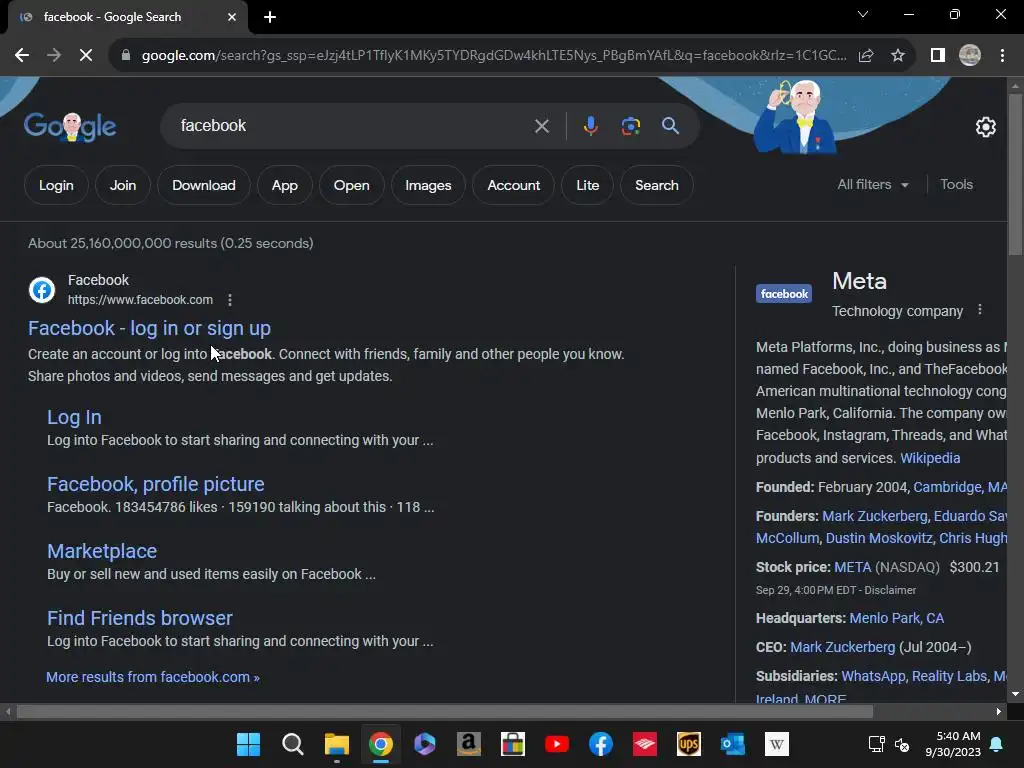The image size is (1024, 768).
Task: Select the Open filter chip
Action: tap(351, 185)
